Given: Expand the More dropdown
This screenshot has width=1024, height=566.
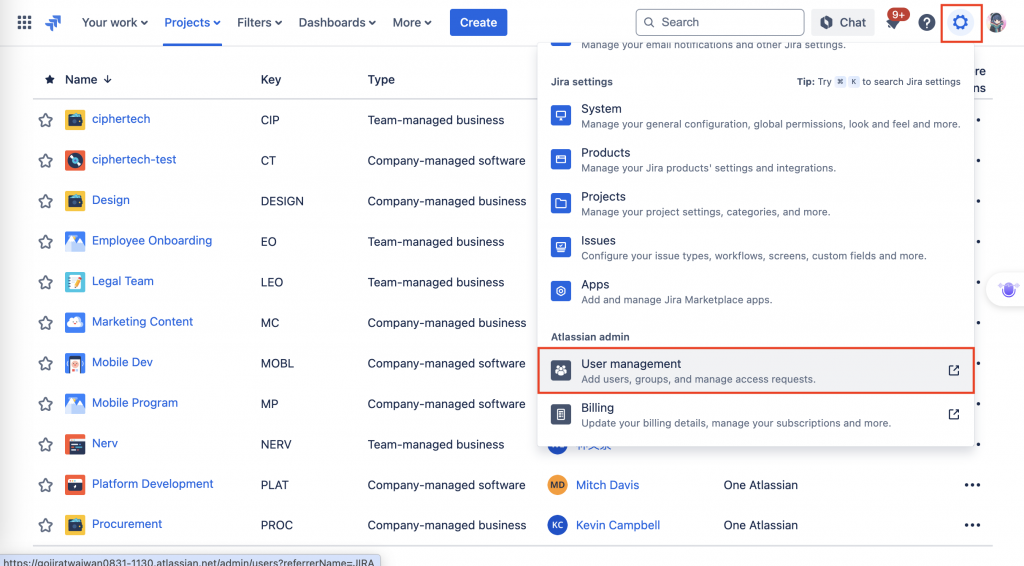Looking at the screenshot, I should (x=412, y=23).
